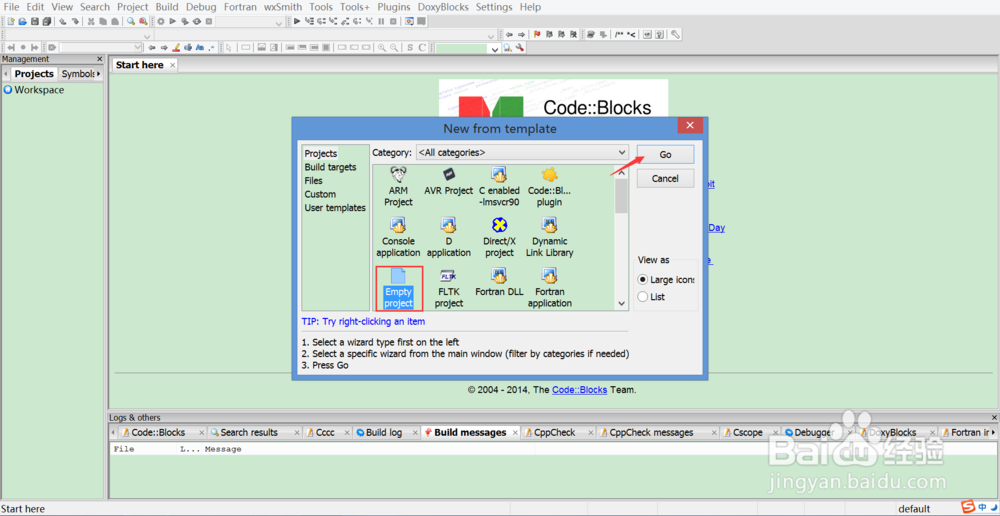Click the DoxyBlocks /** block comment icon
This screenshot has width=1000, height=516.
(x=619, y=34)
